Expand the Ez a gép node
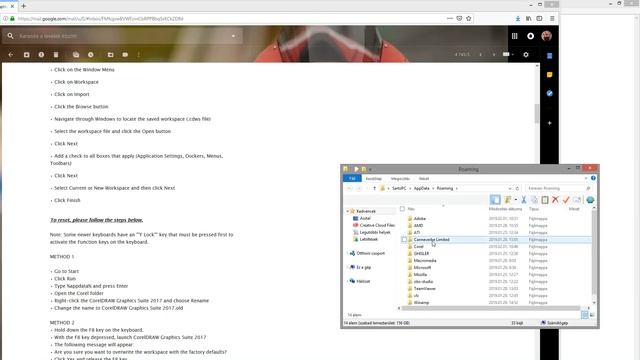Image resolution: width=640 pixels, height=360 pixels. (x=347, y=267)
